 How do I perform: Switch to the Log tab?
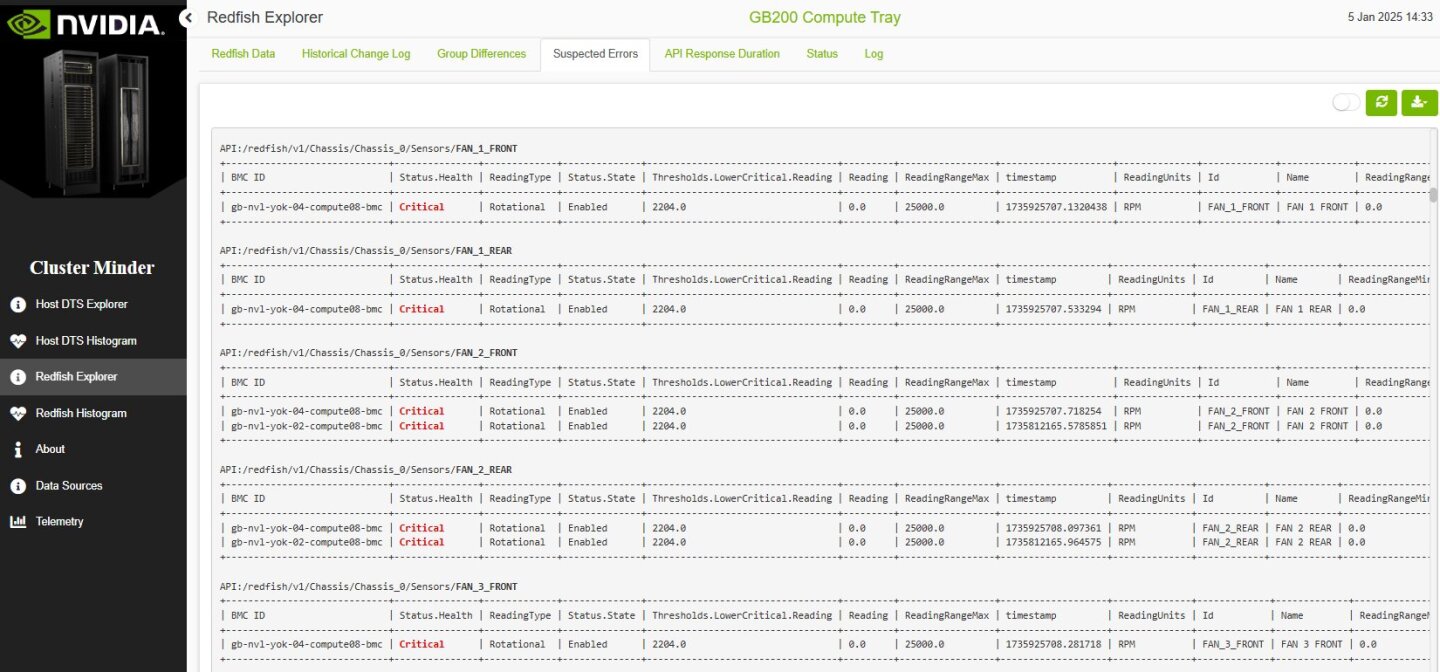[874, 54]
